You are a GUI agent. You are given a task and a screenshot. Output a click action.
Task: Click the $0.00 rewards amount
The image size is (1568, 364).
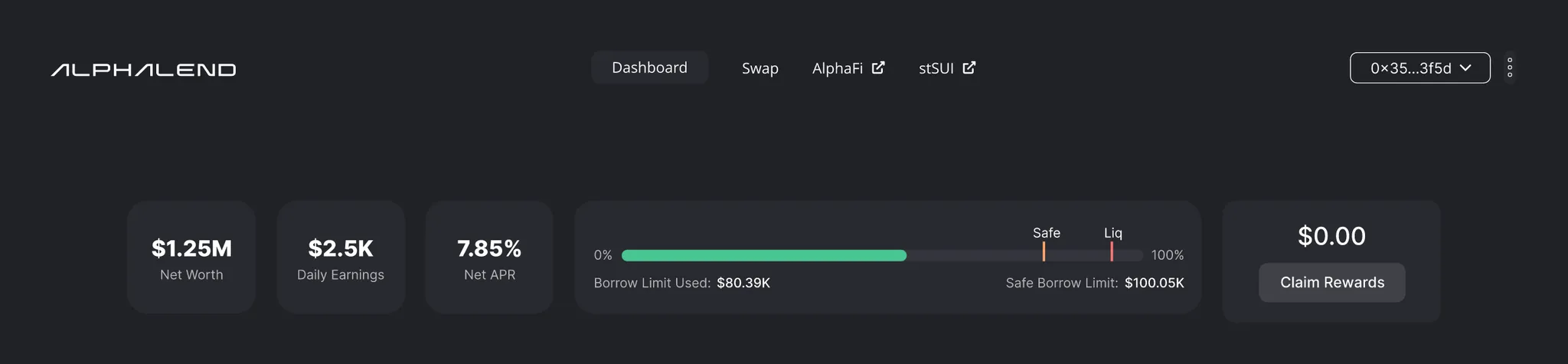tap(1331, 236)
